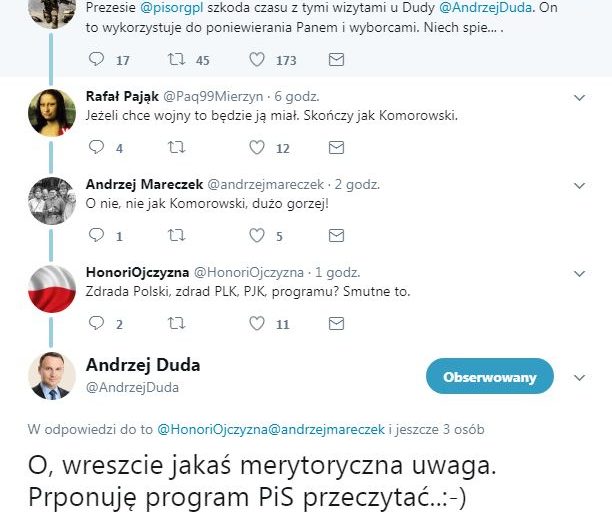The height and width of the screenshot is (512, 612).
Task: Retweet the top tweet with 45 retweets
Action: click(176, 60)
